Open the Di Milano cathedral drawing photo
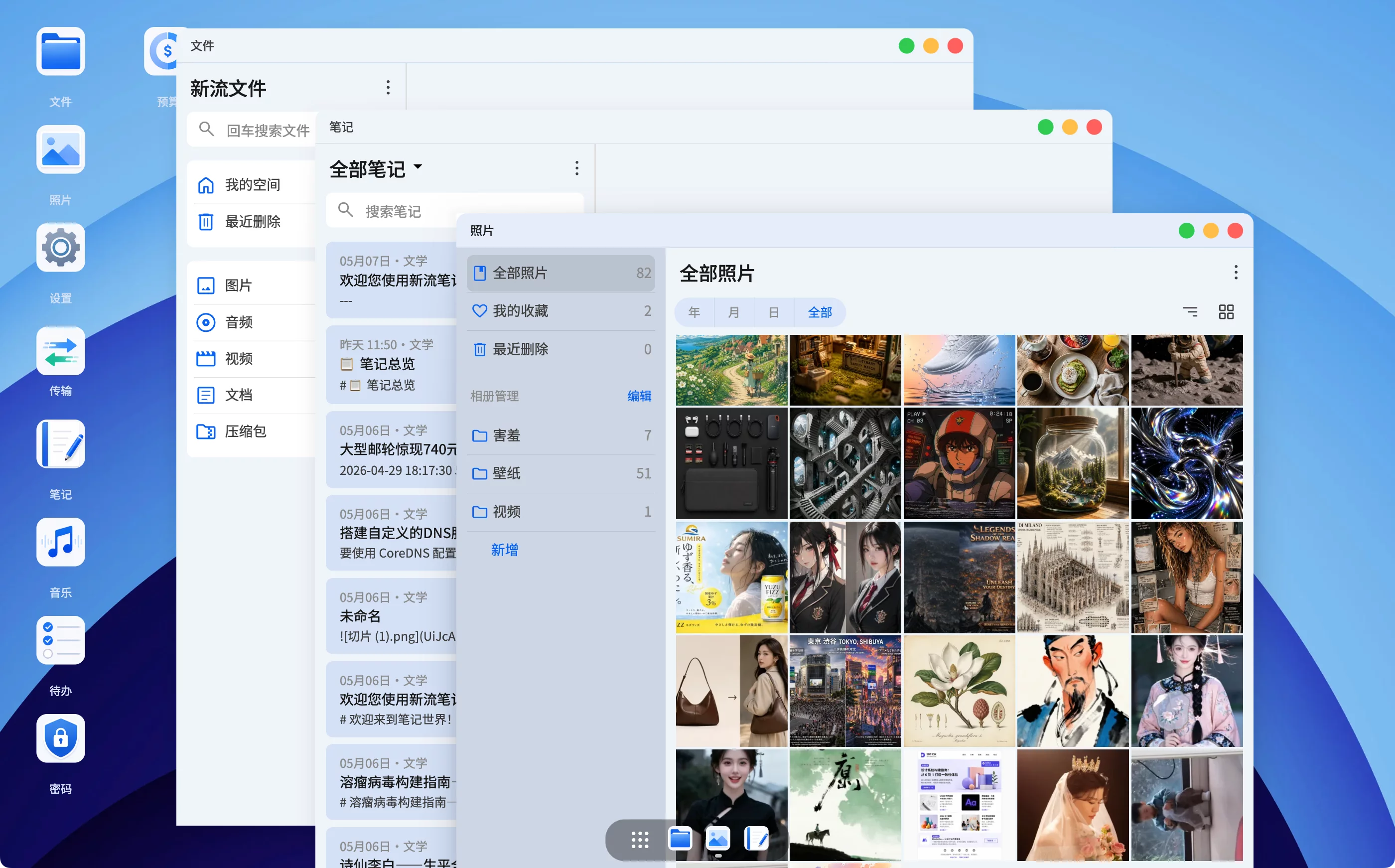Viewport: 1395px width, 868px height. (x=1073, y=577)
